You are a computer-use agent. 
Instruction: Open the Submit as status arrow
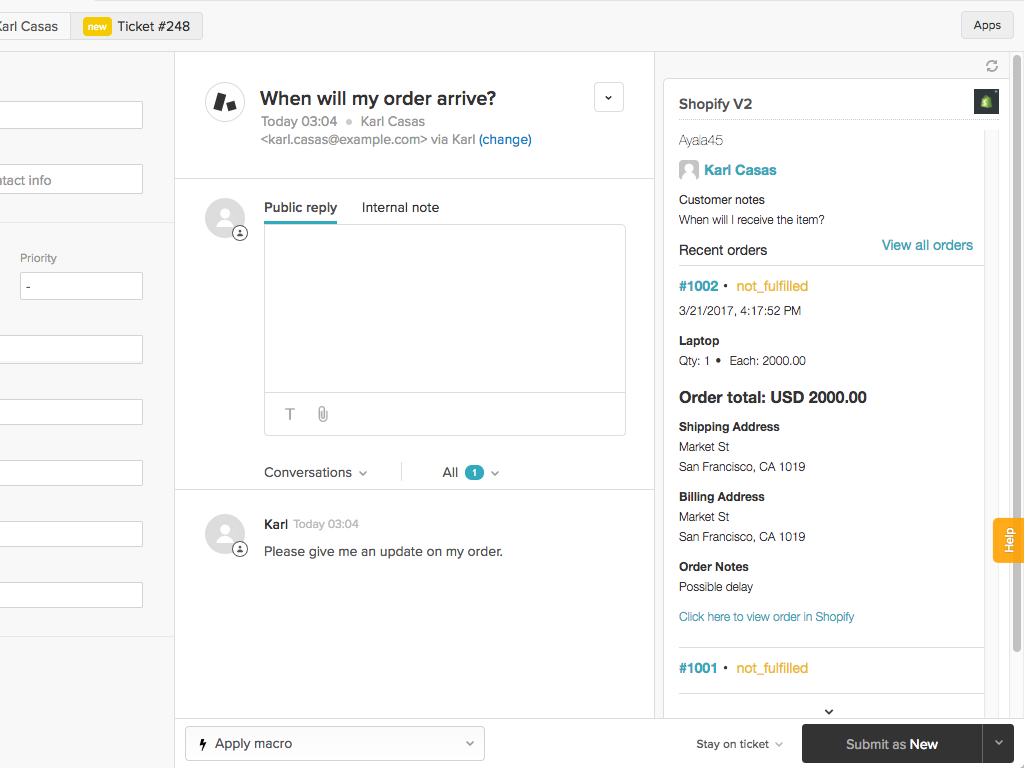point(998,743)
